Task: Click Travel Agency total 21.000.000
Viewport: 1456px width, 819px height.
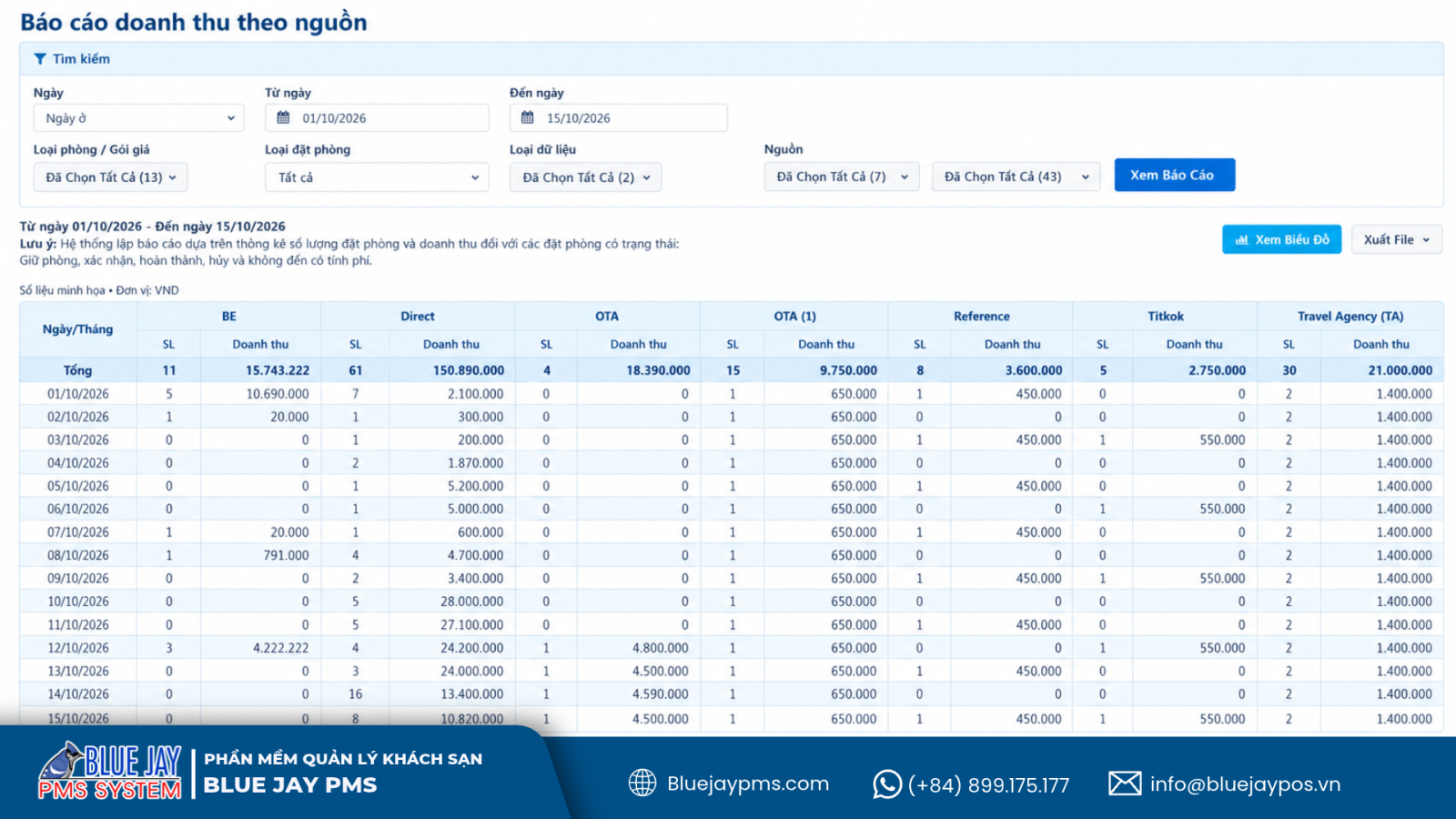Action: [1400, 370]
